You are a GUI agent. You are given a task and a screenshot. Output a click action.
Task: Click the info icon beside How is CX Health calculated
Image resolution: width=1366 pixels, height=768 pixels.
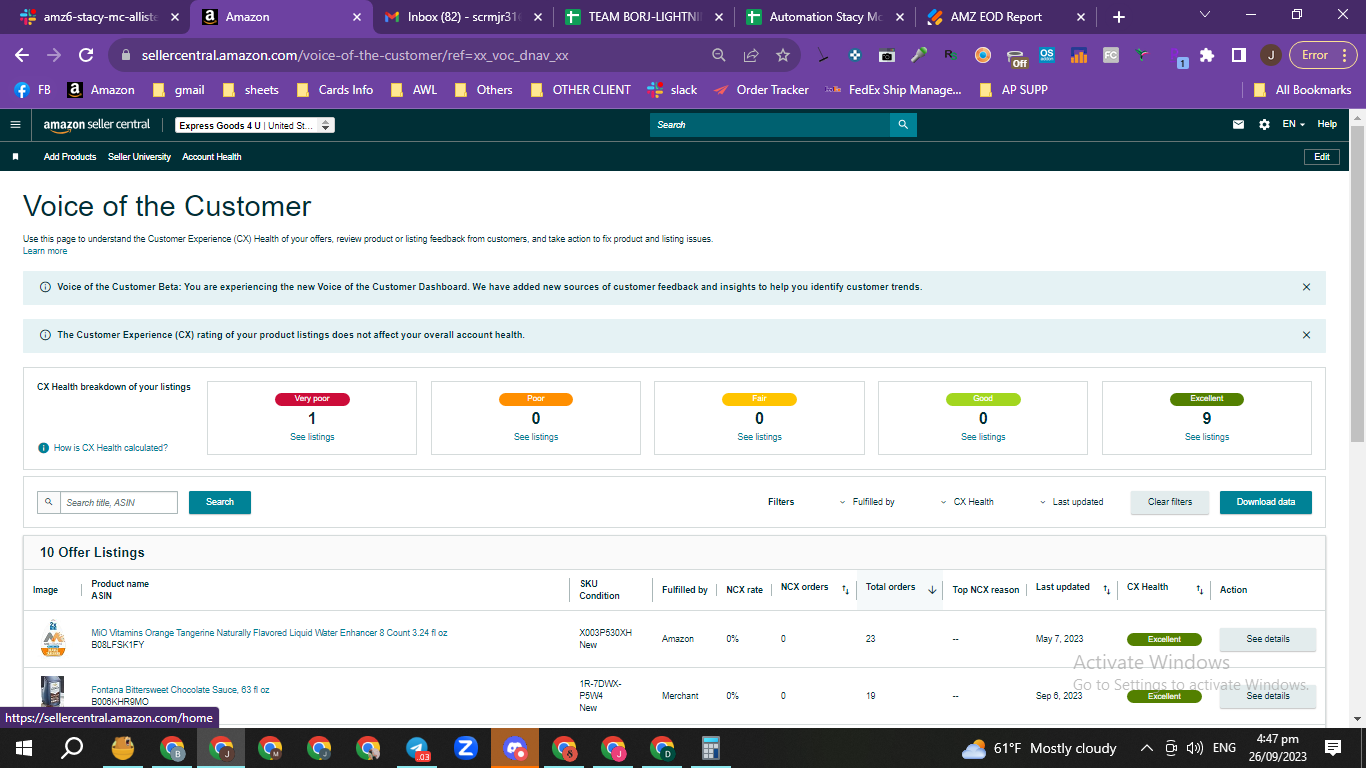coord(43,448)
